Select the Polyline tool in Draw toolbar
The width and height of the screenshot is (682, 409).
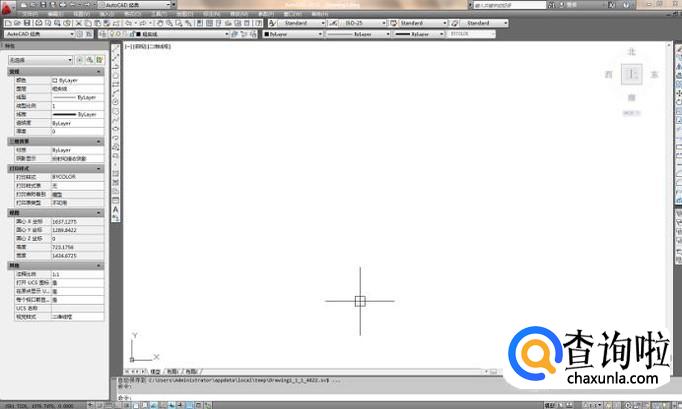116,66
